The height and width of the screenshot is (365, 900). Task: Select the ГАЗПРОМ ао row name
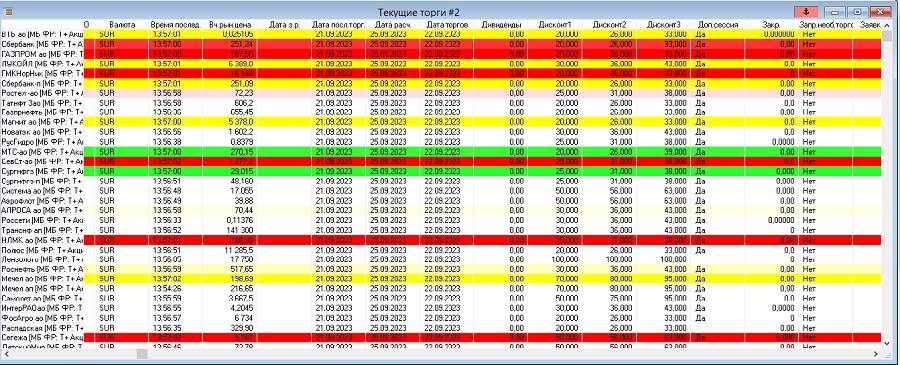(x=42, y=53)
